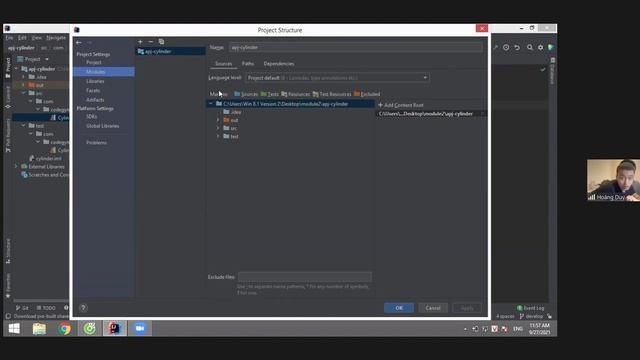The image size is (640, 360).
Task: Click Add Content Root link
Action: point(401,105)
